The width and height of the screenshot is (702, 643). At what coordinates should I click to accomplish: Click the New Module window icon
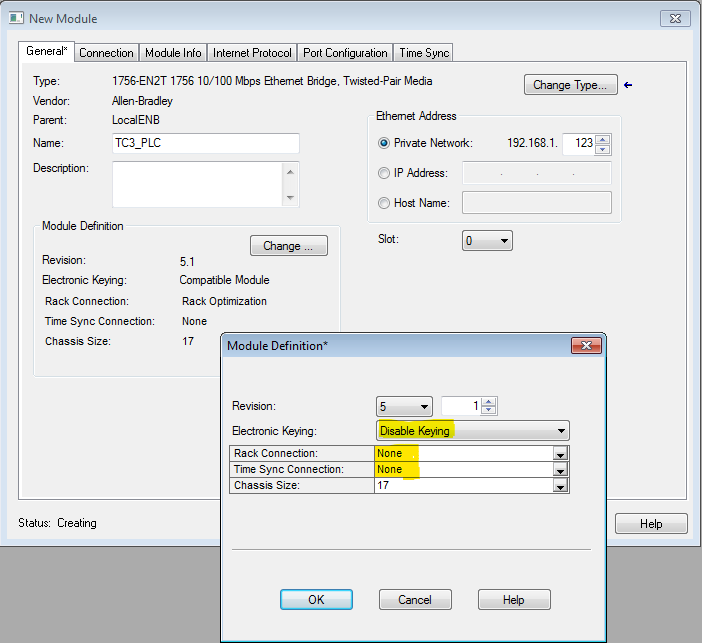[16, 18]
